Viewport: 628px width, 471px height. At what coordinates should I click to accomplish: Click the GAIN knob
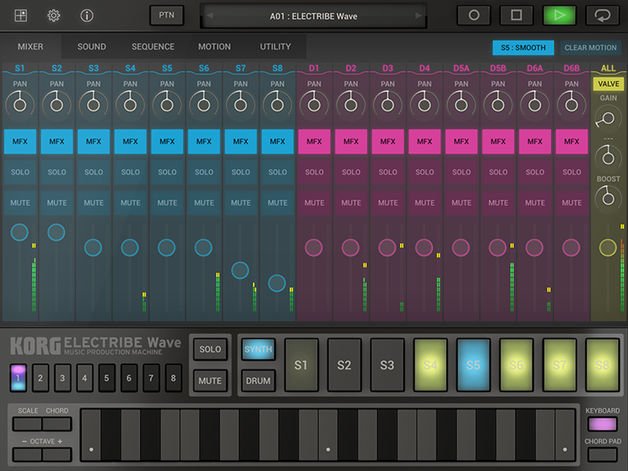click(608, 119)
